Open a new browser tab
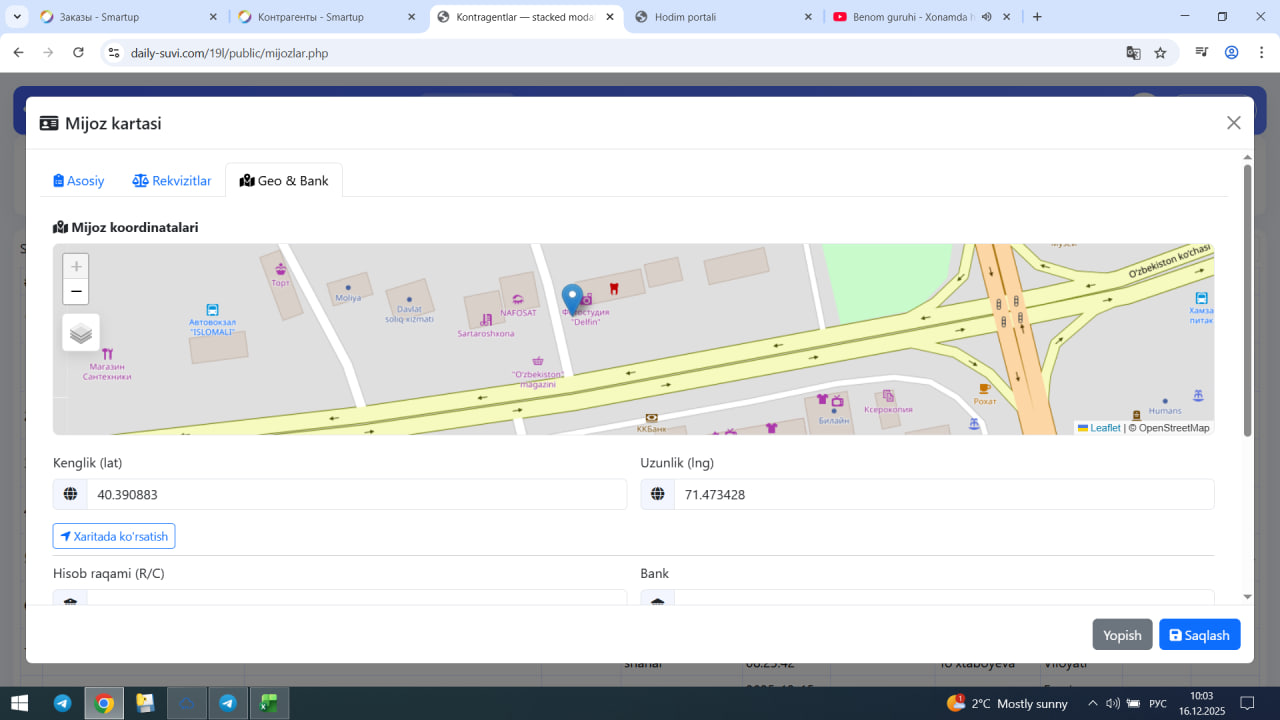1280x720 pixels. coord(1037,17)
